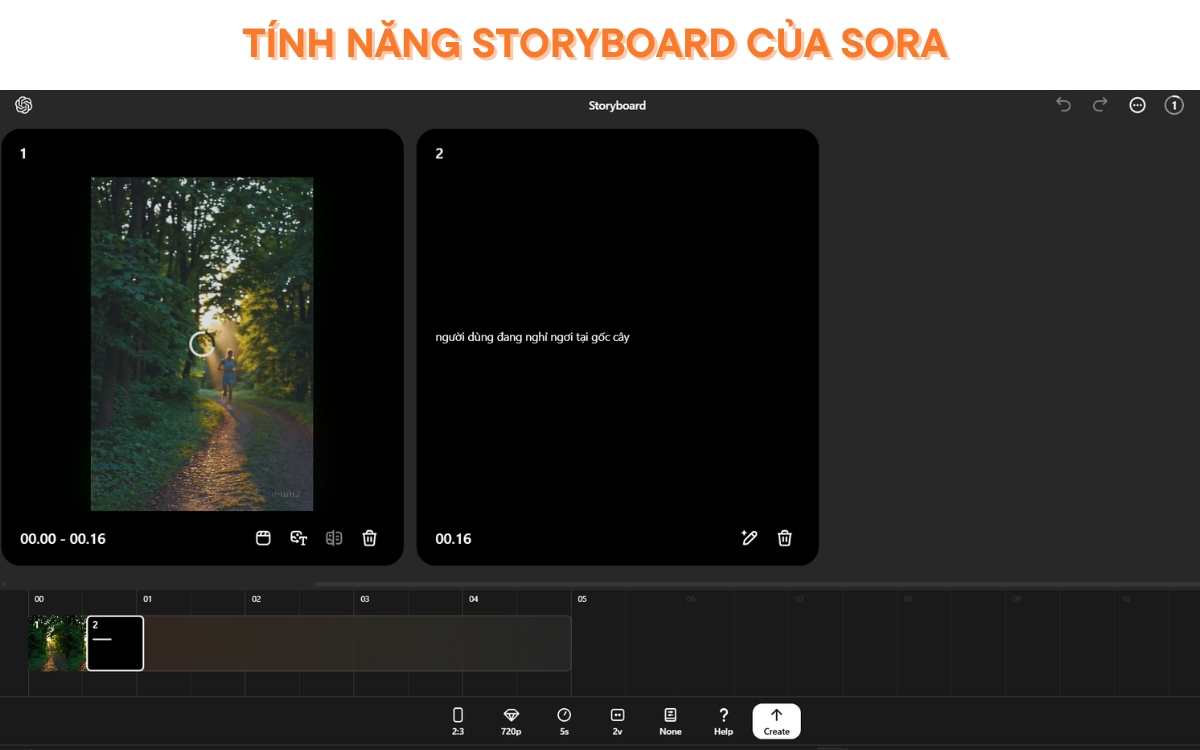Select clip 1 thumbnail in the timeline
This screenshot has height=750, width=1200.
pos(57,643)
